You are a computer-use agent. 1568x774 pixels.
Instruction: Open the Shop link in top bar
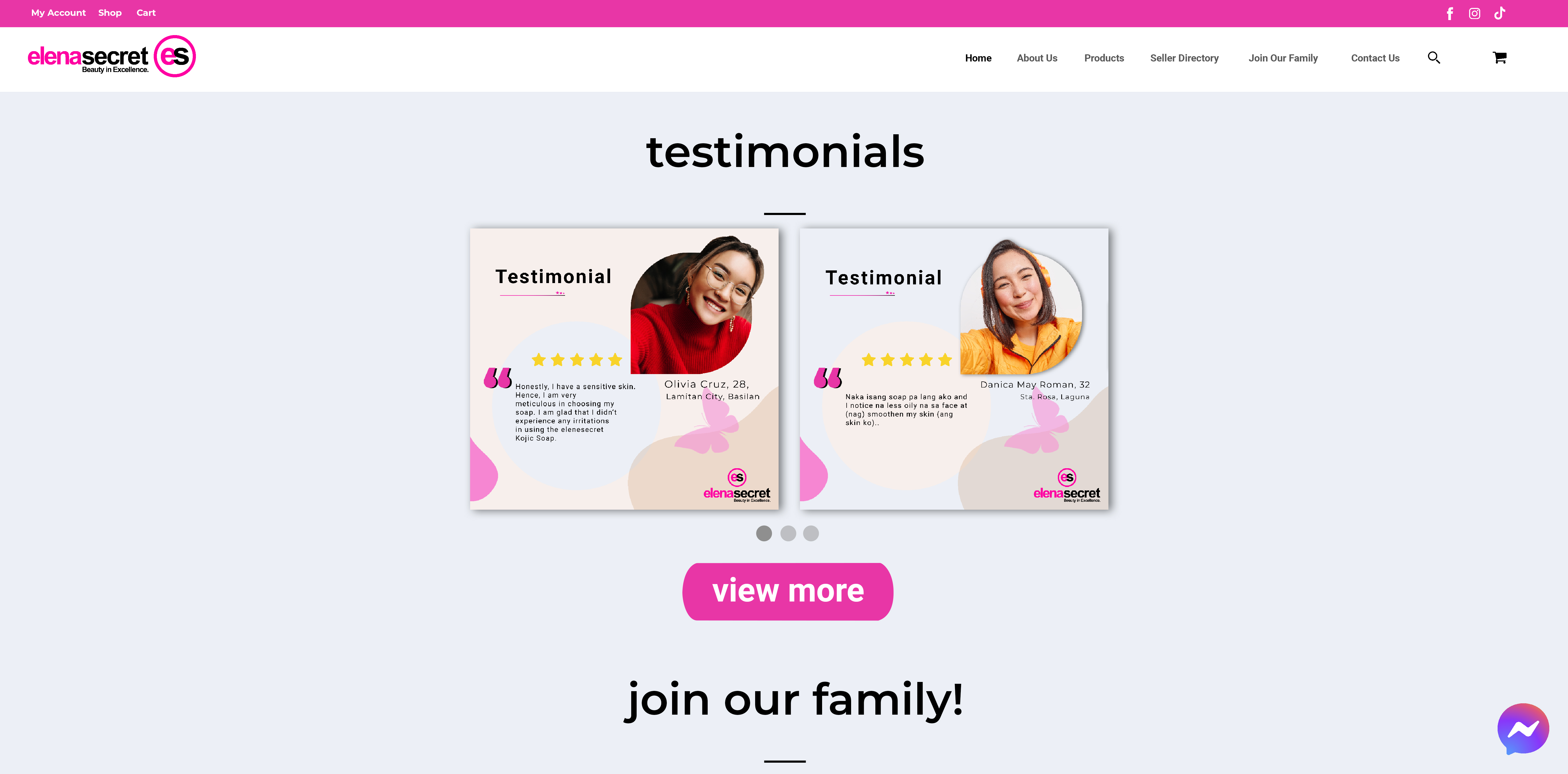(110, 13)
